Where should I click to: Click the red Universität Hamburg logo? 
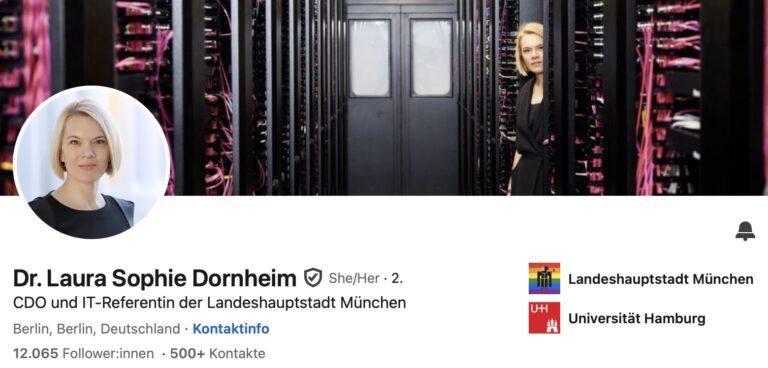(x=544, y=318)
